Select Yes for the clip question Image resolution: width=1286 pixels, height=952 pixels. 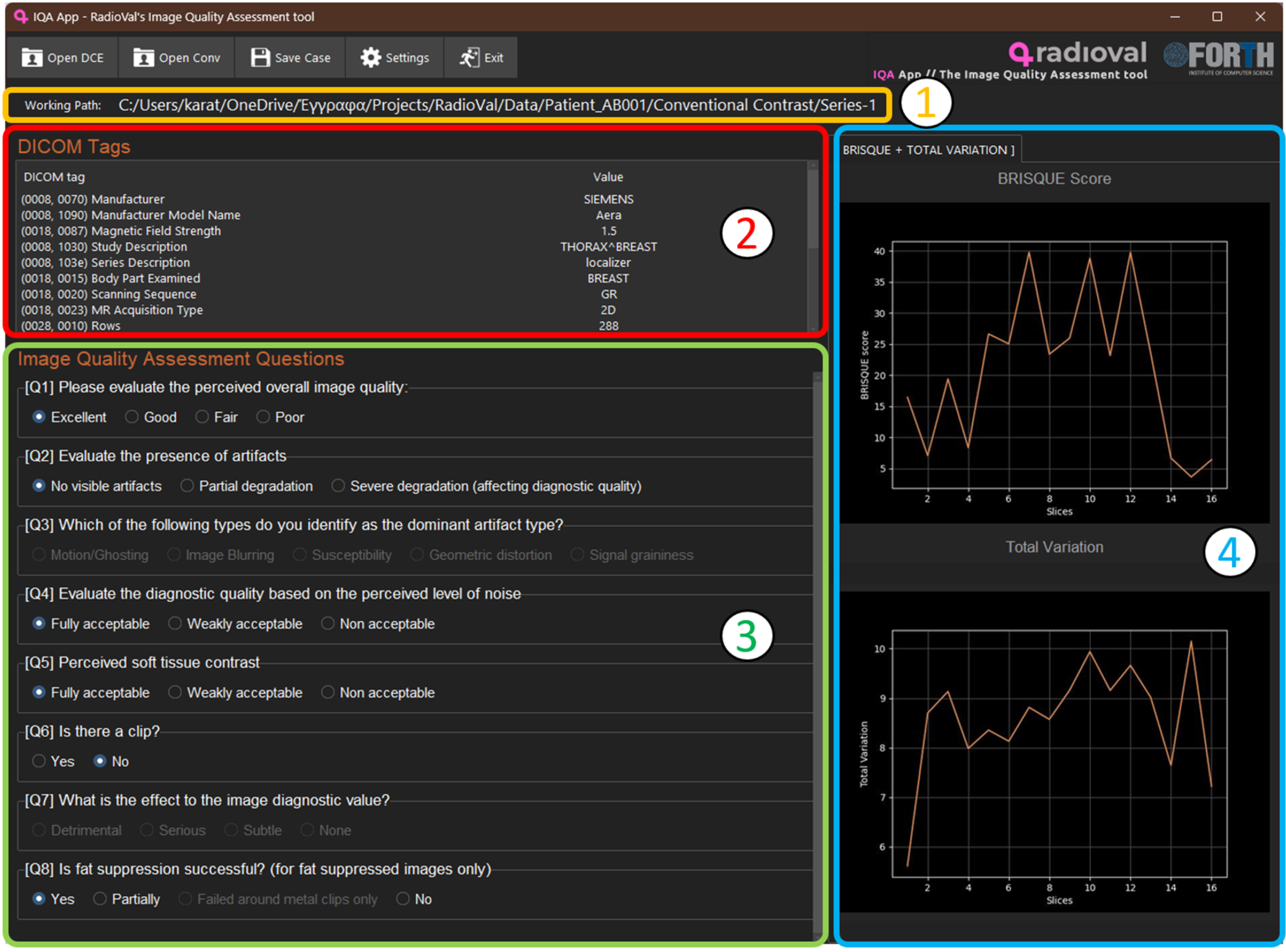(x=39, y=761)
